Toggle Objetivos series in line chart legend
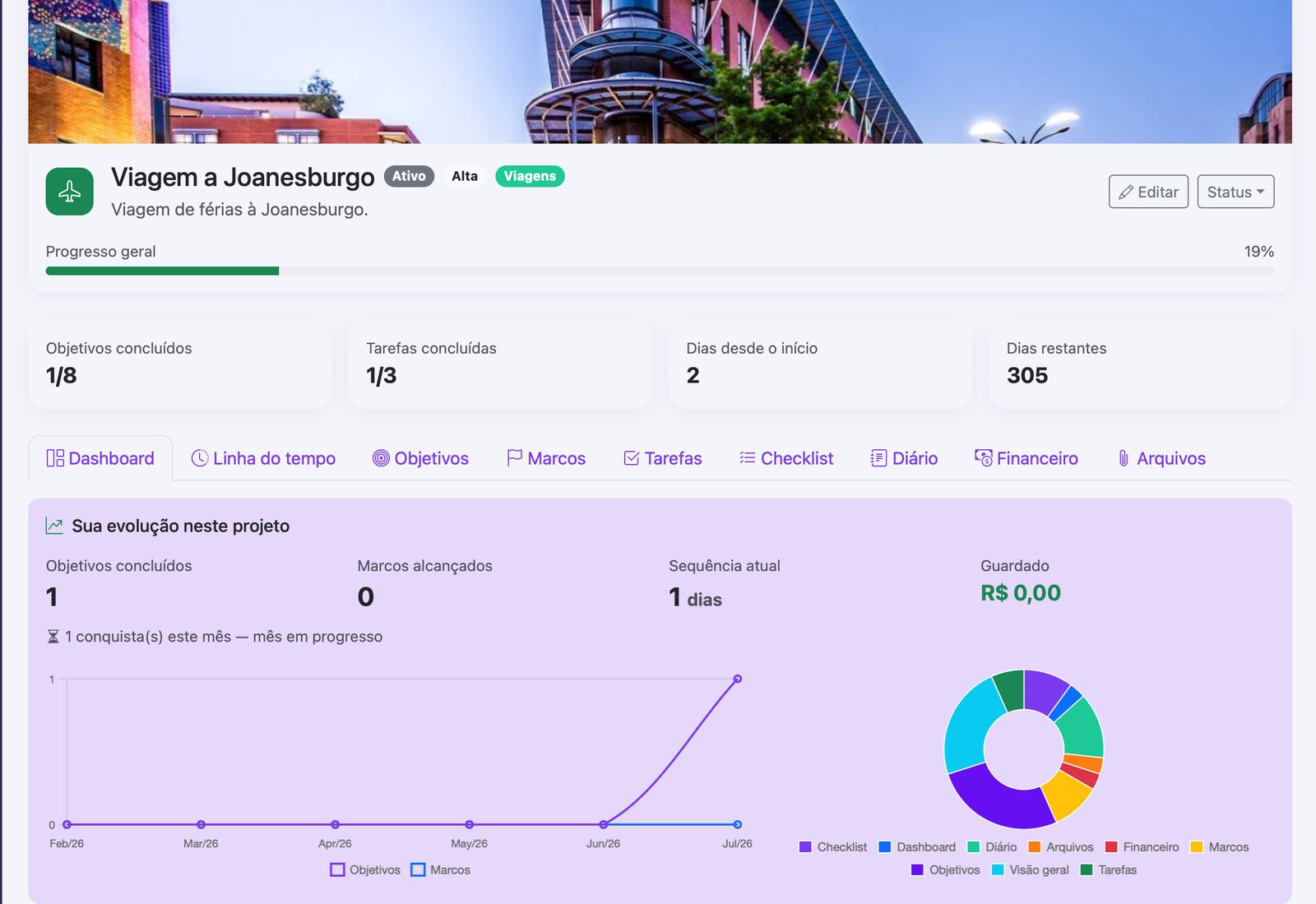1316x904 pixels. [365, 869]
